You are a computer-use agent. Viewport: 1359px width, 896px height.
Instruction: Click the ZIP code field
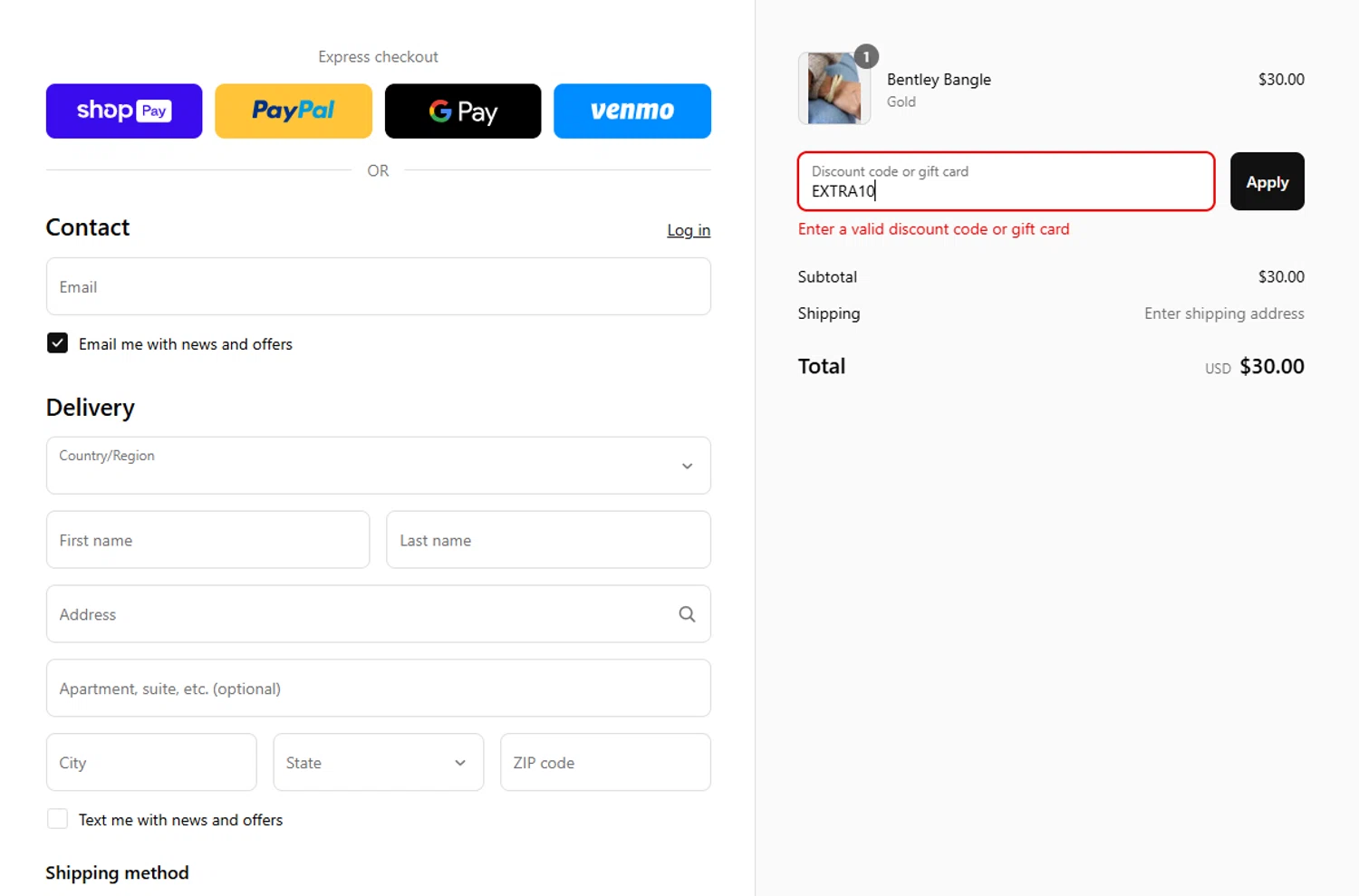coord(605,763)
